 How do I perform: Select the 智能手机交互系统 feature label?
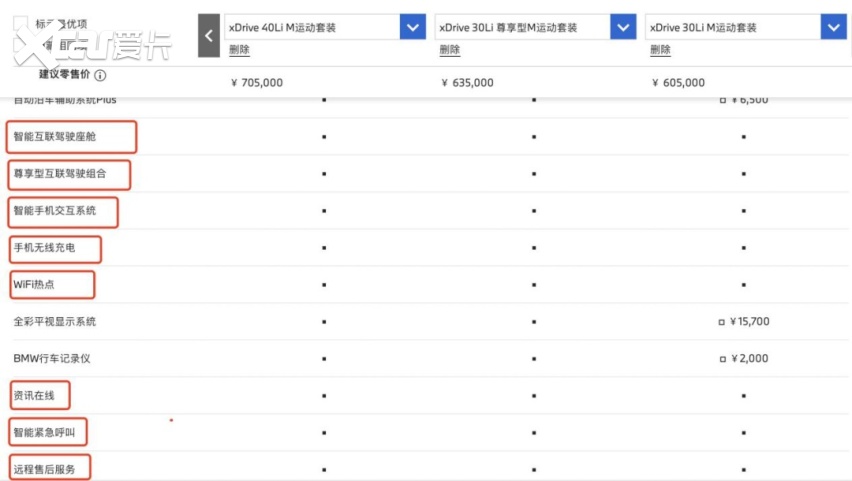[54, 210]
